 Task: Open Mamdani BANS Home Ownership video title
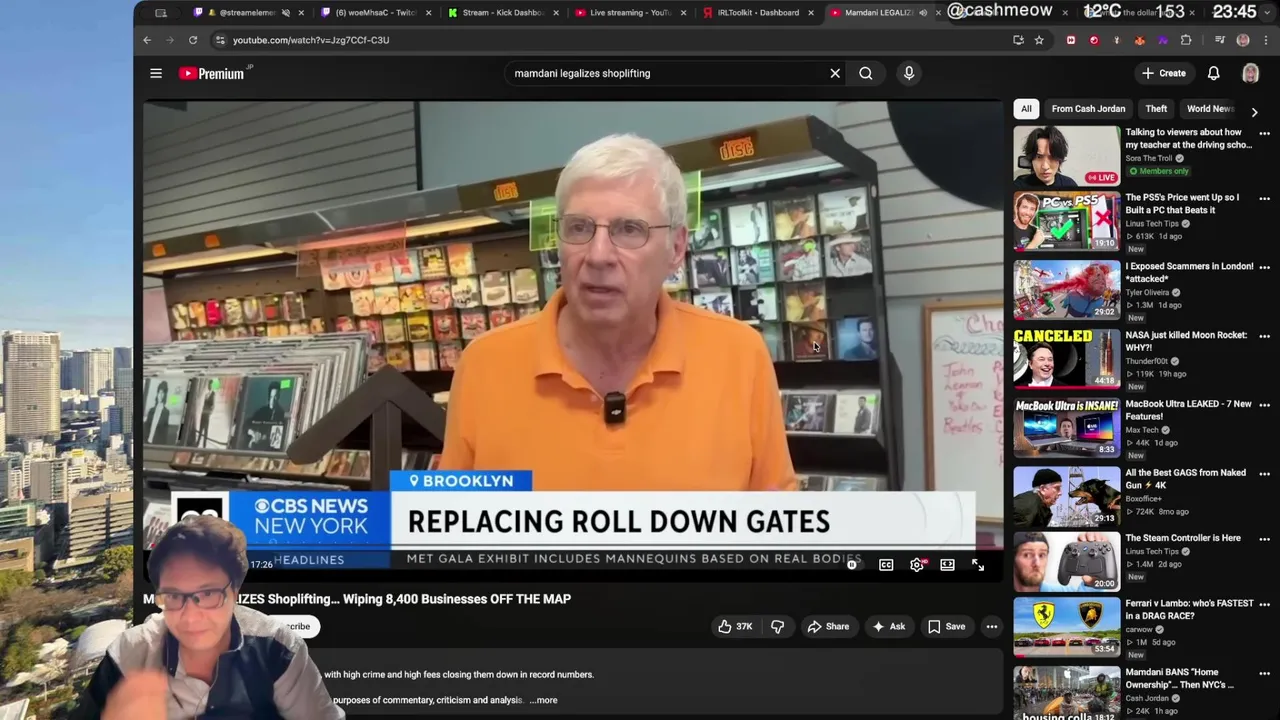(1180, 679)
